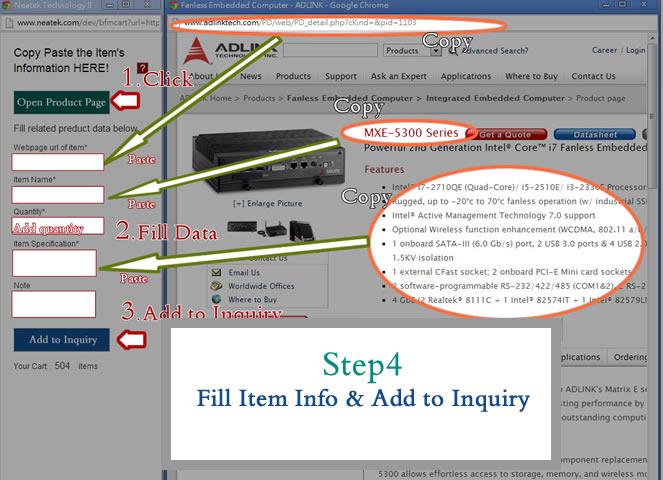The height and width of the screenshot is (480, 663).
Task: Open the Career link
Action: (604, 50)
